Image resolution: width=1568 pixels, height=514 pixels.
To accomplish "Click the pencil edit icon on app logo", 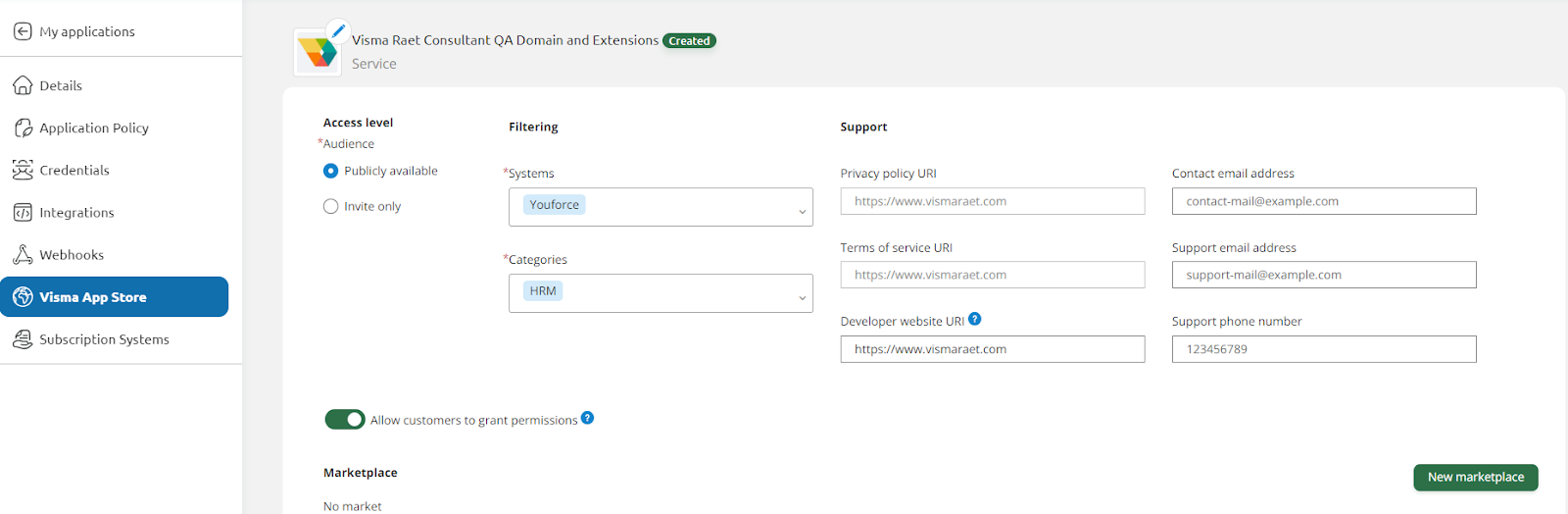I will pos(337,30).
